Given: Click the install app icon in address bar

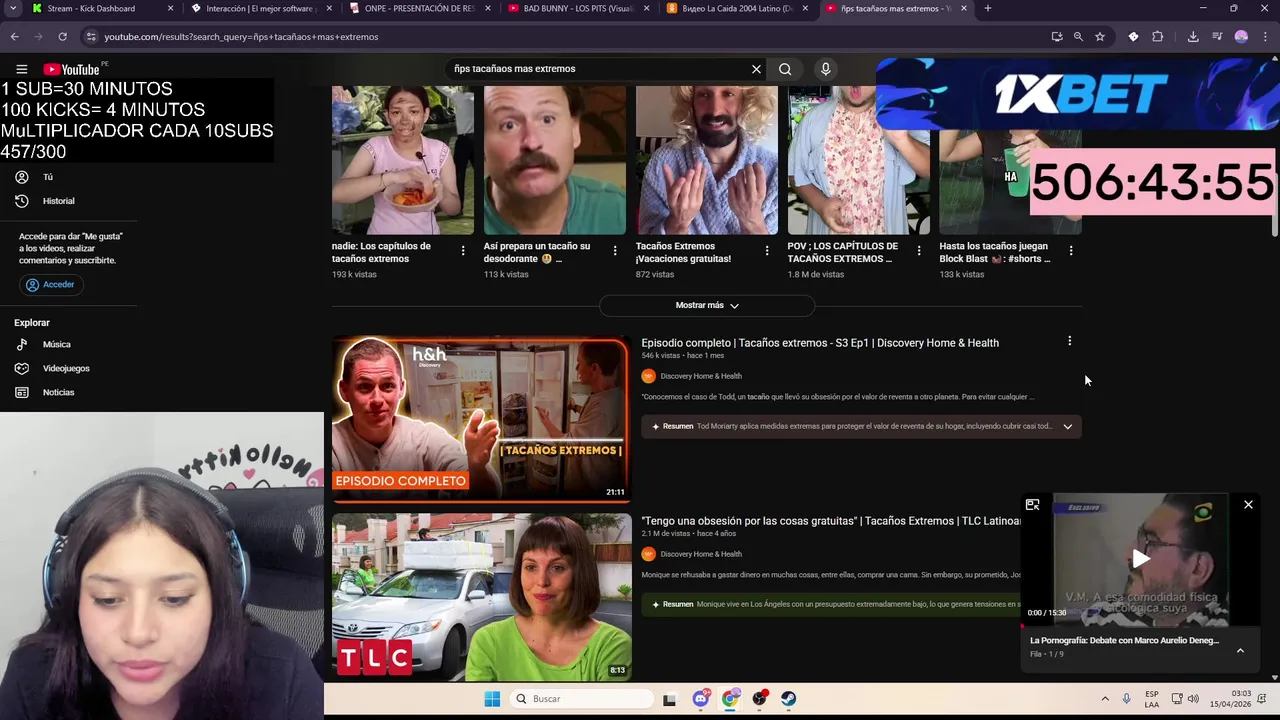Looking at the screenshot, I should 1057,37.
